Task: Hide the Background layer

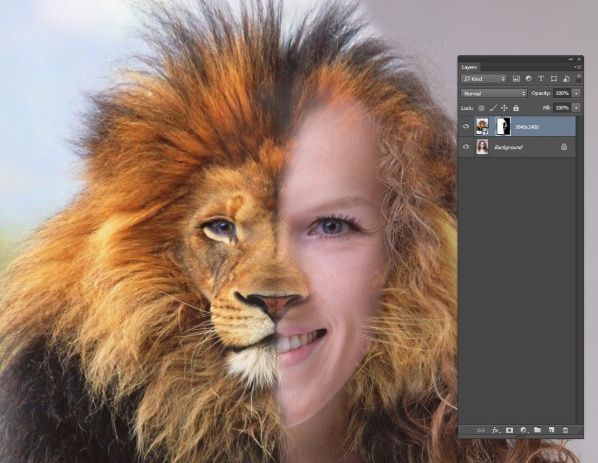Action: (x=466, y=147)
